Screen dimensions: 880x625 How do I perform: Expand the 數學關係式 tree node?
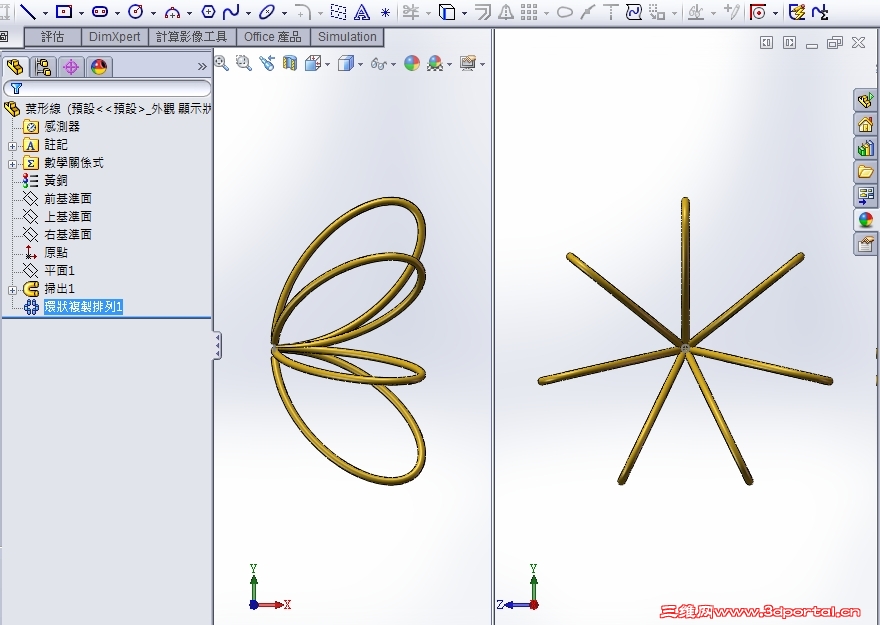pos(12,164)
